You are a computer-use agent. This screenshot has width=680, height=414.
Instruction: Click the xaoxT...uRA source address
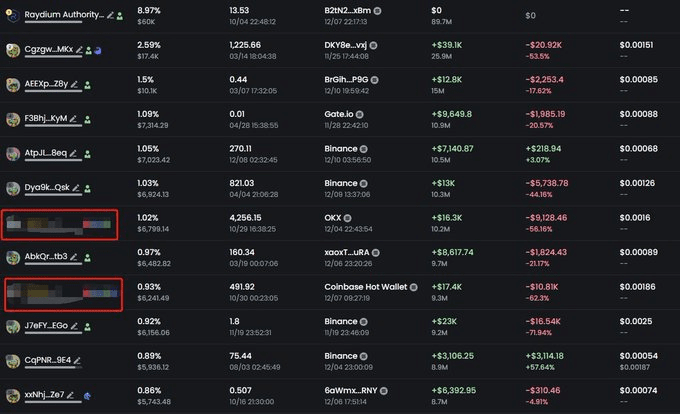(347, 252)
